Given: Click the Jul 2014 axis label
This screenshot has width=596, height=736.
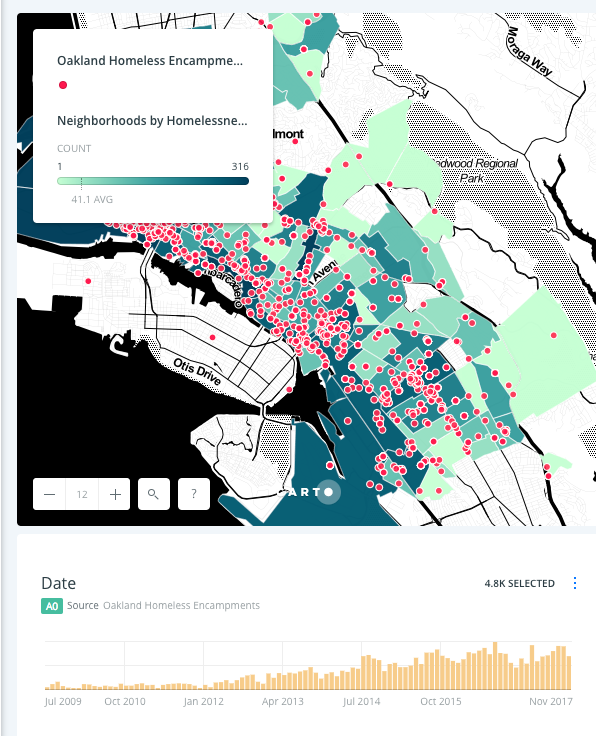Looking at the screenshot, I should pyautogui.click(x=361, y=701).
